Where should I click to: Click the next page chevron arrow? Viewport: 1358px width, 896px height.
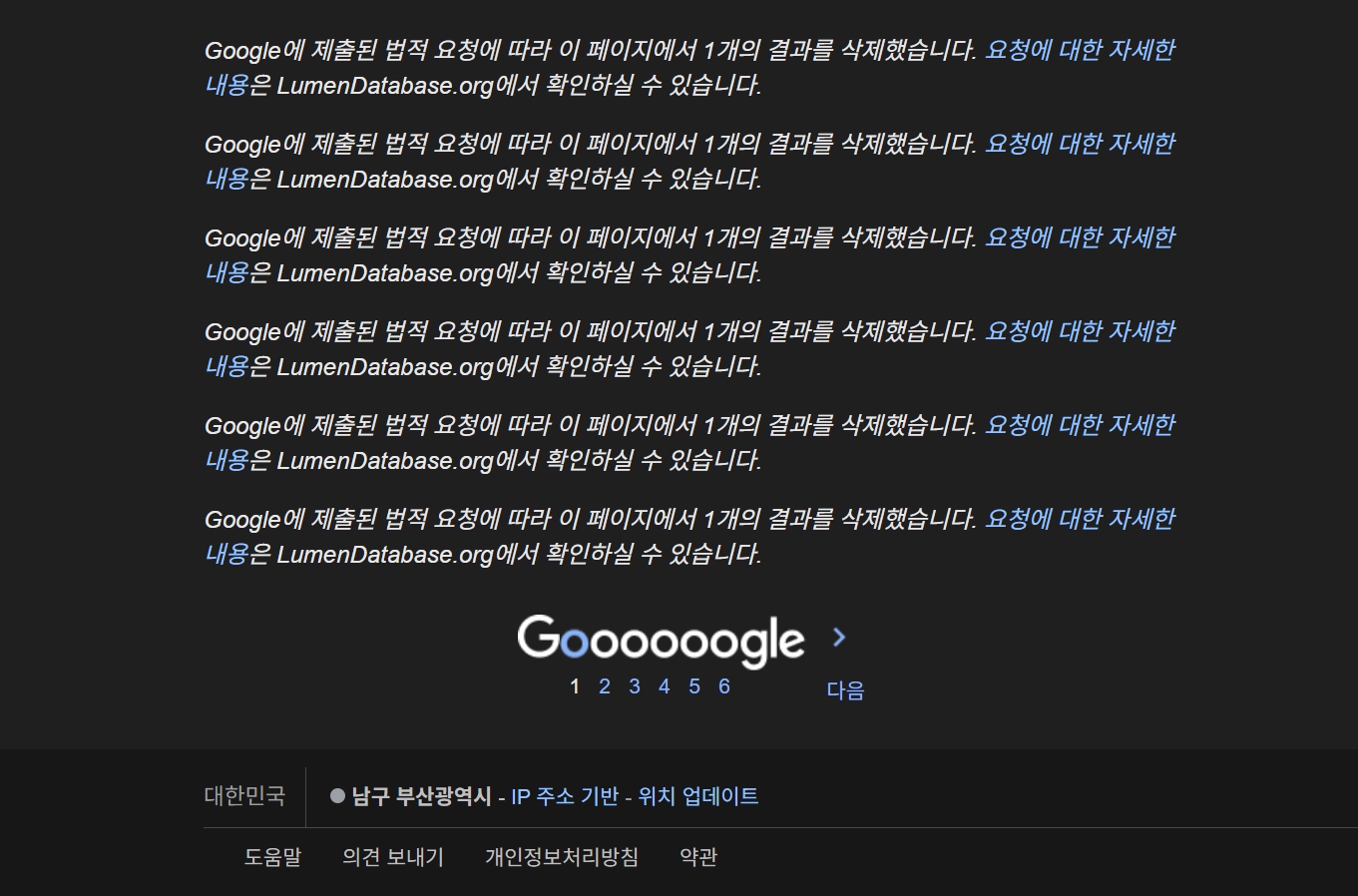point(838,638)
